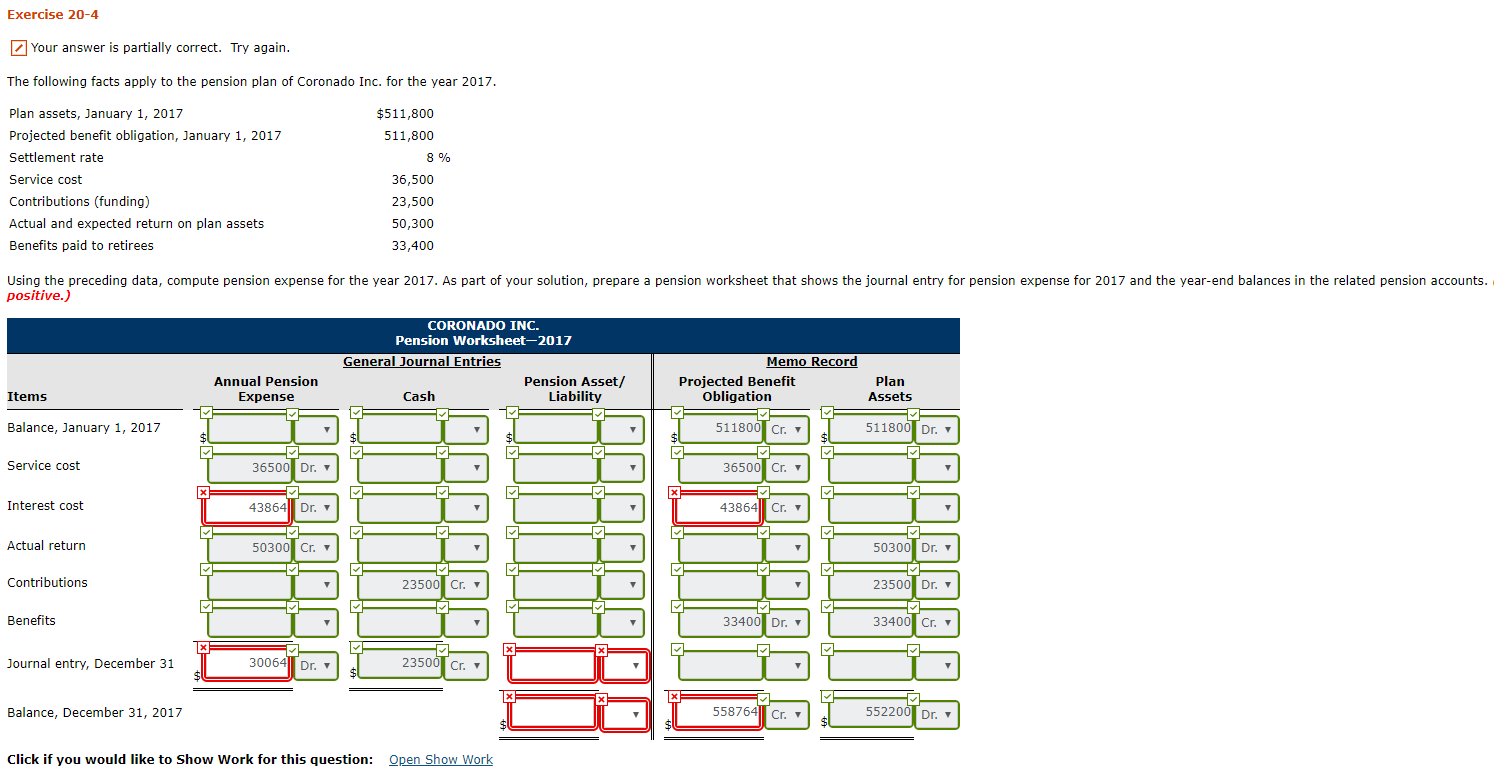Image resolution: width=1494 pixels, height=784 pixels.
Task: Click the Settlement rate value 8 %
Action: [438, 158]
